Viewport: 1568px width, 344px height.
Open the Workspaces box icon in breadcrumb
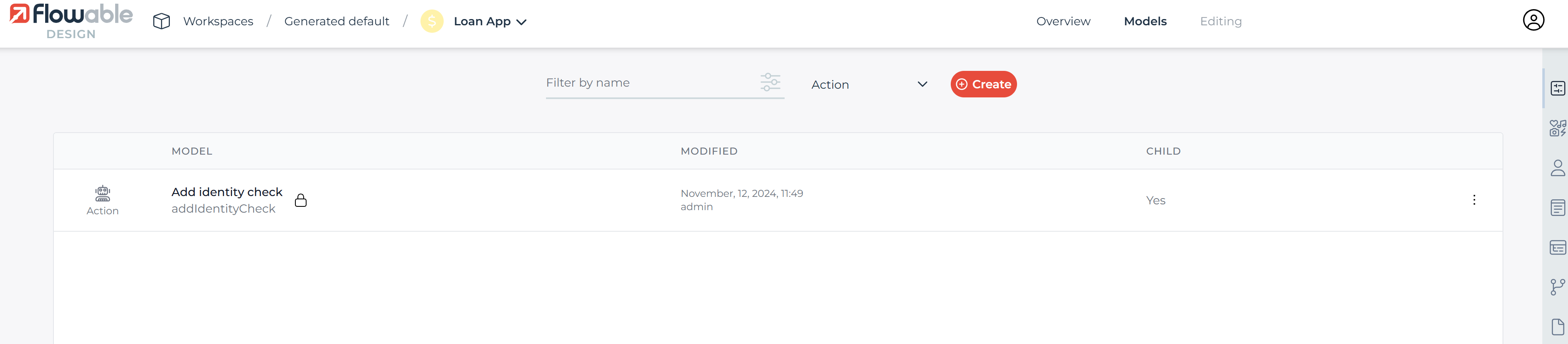(x=161, y=20)
